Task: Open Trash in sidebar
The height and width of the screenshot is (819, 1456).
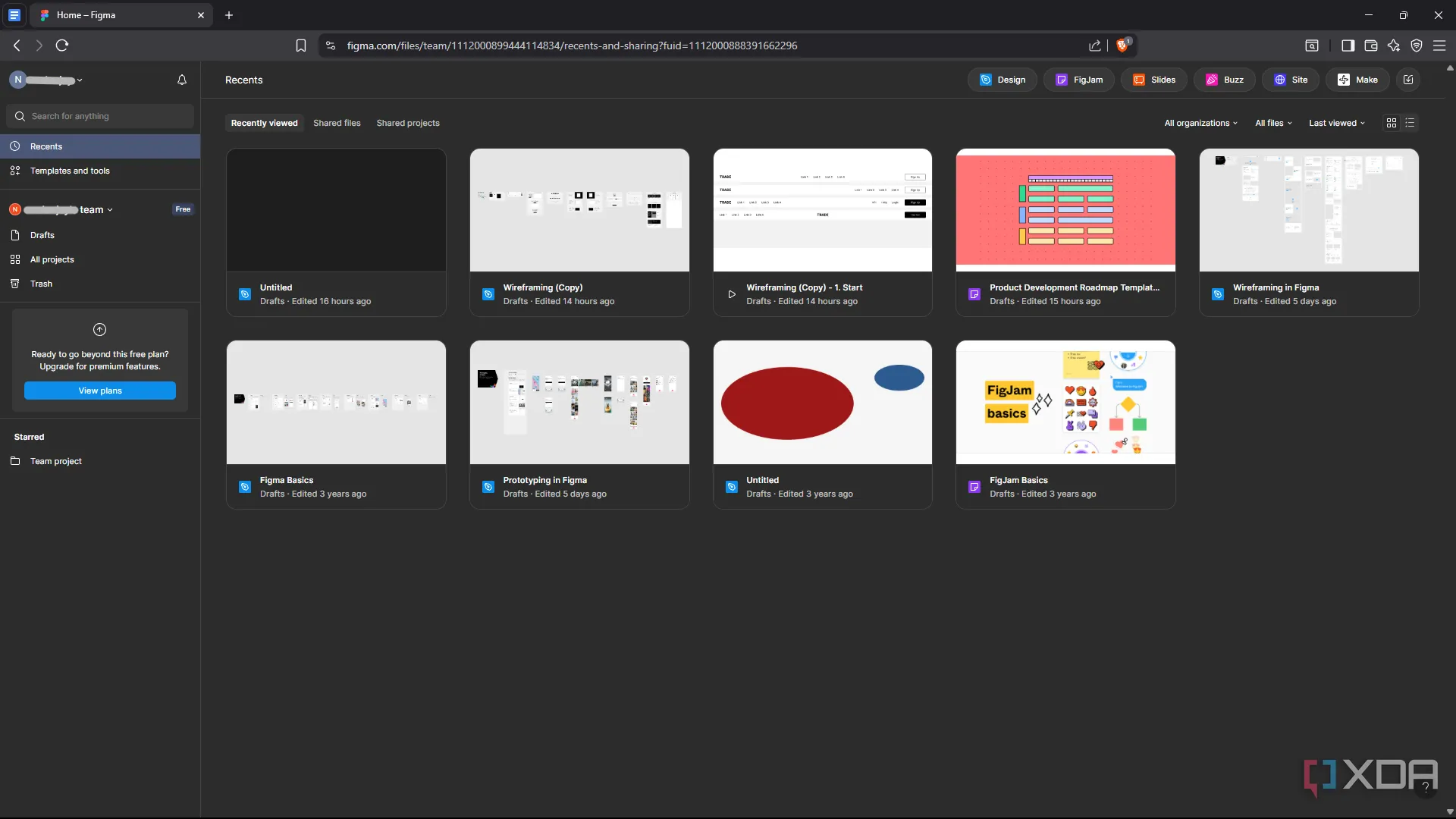Action: click(x=100, y=284)
